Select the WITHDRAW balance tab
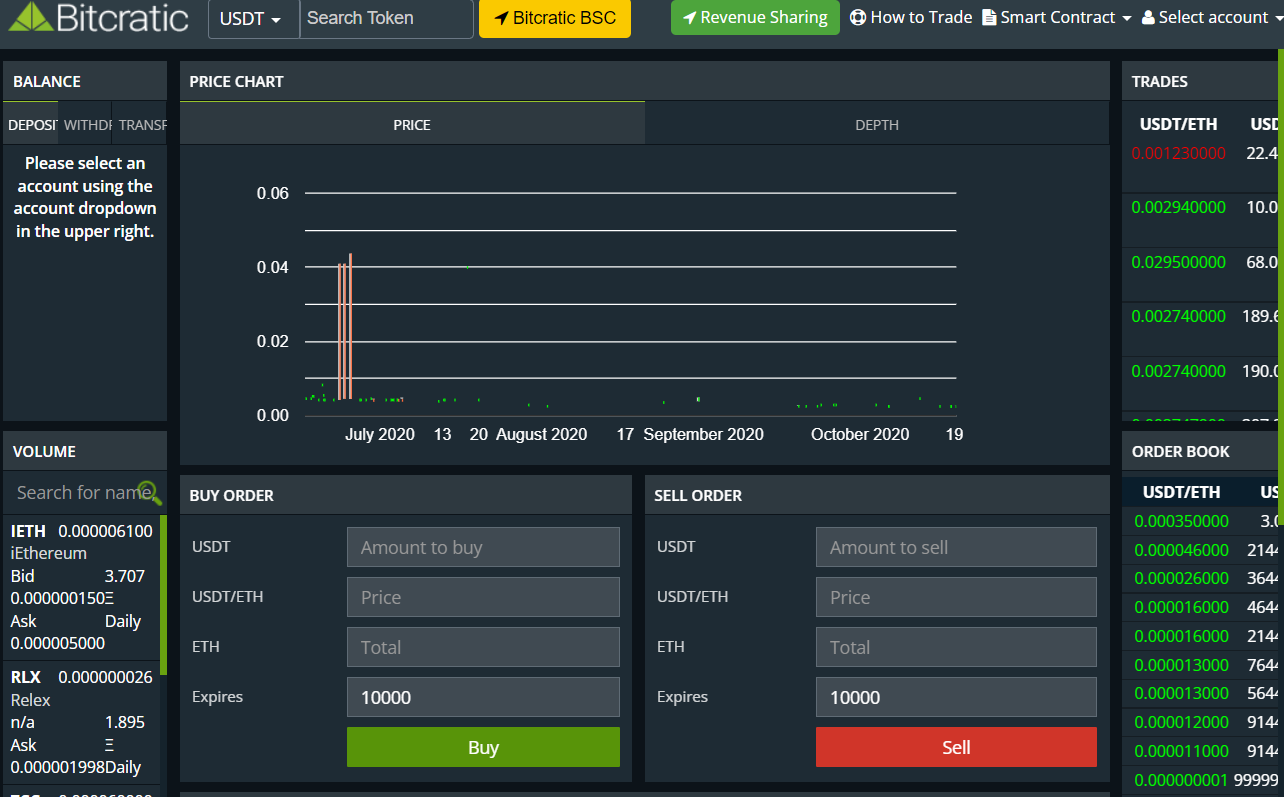Image resolution: width=1284 pixels, height=797 pixels. 86,125
